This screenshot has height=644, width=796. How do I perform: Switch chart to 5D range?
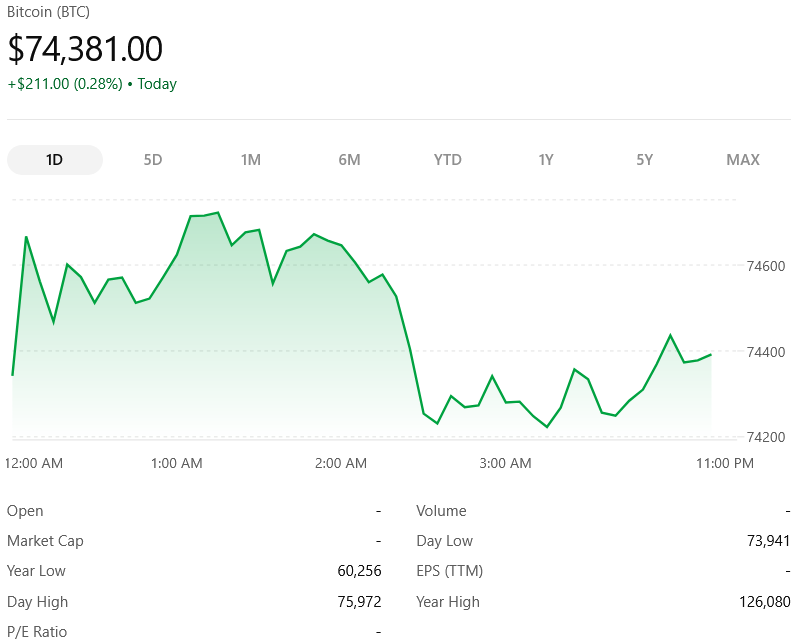[153, 160]
